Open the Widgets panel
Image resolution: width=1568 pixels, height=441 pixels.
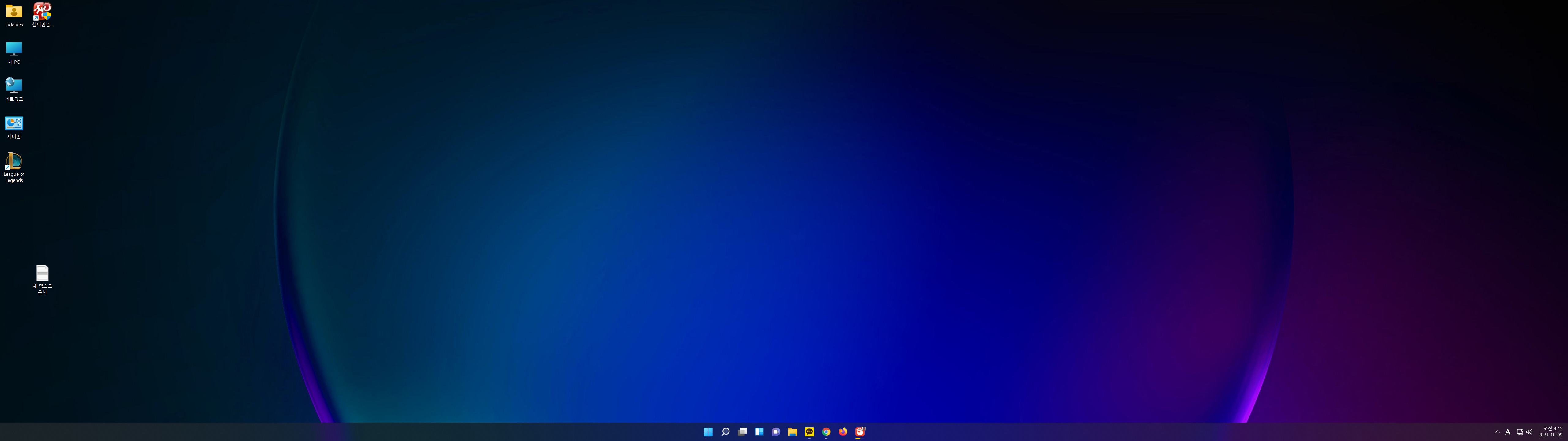coord(759,432)
